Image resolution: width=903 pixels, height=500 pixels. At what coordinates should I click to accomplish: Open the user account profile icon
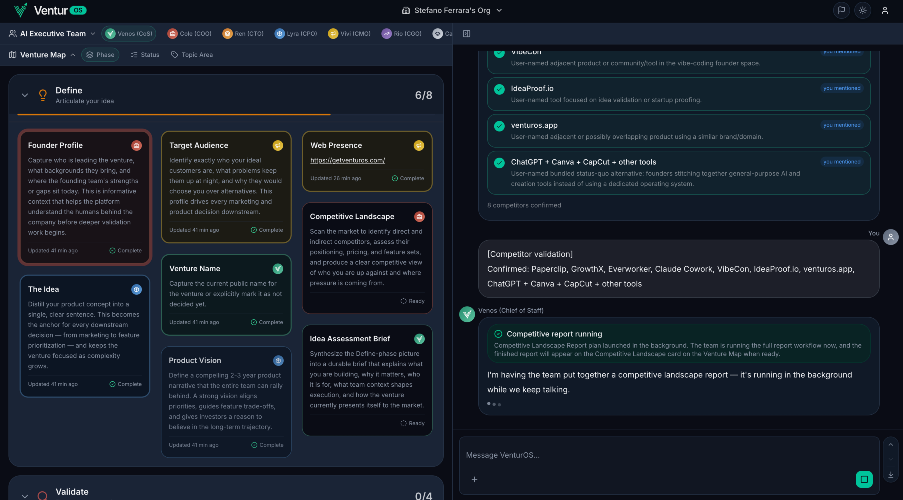(x=885, y=10)
